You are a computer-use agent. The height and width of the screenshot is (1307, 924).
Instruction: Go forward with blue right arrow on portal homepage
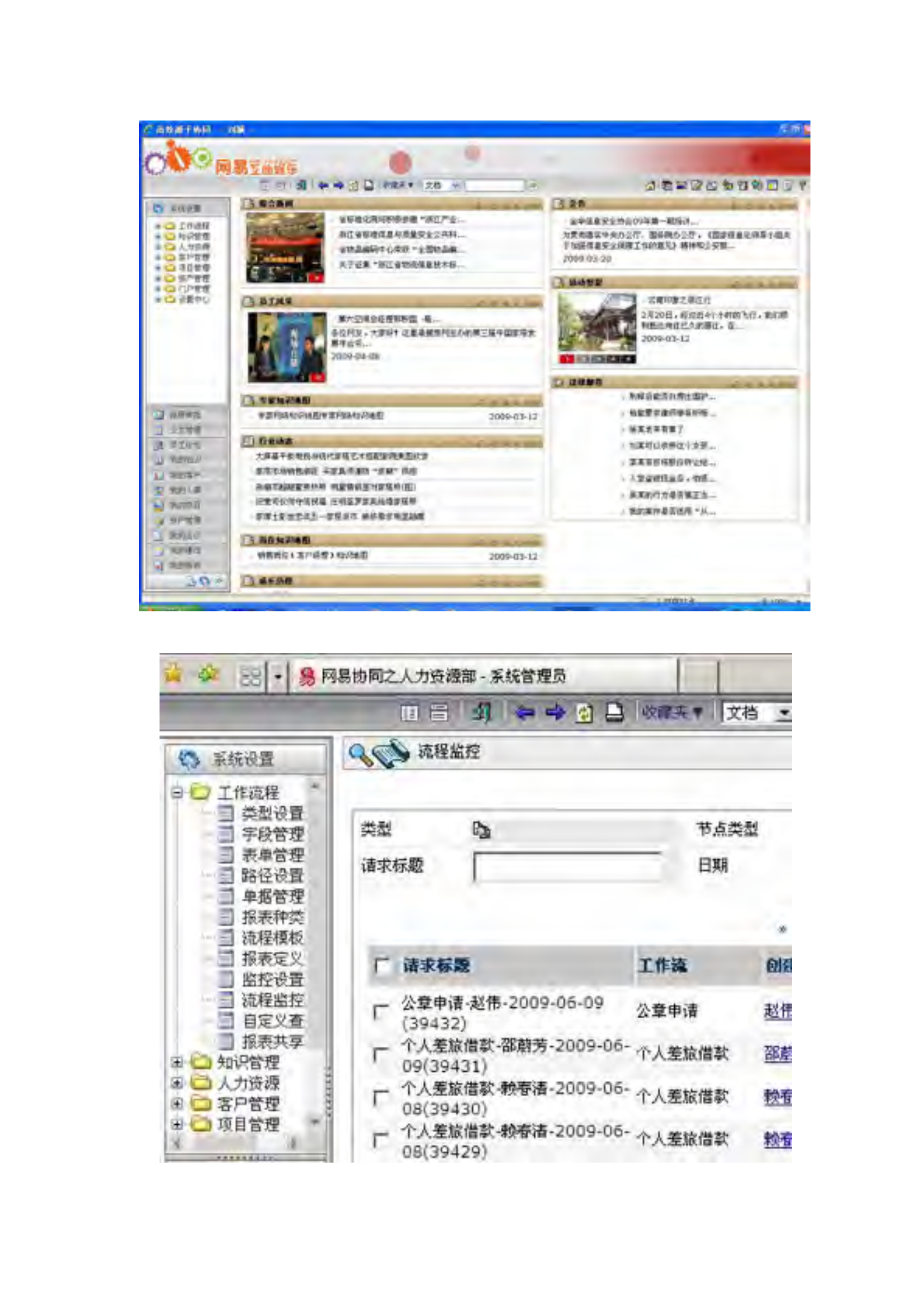click(x=338, y=185)
